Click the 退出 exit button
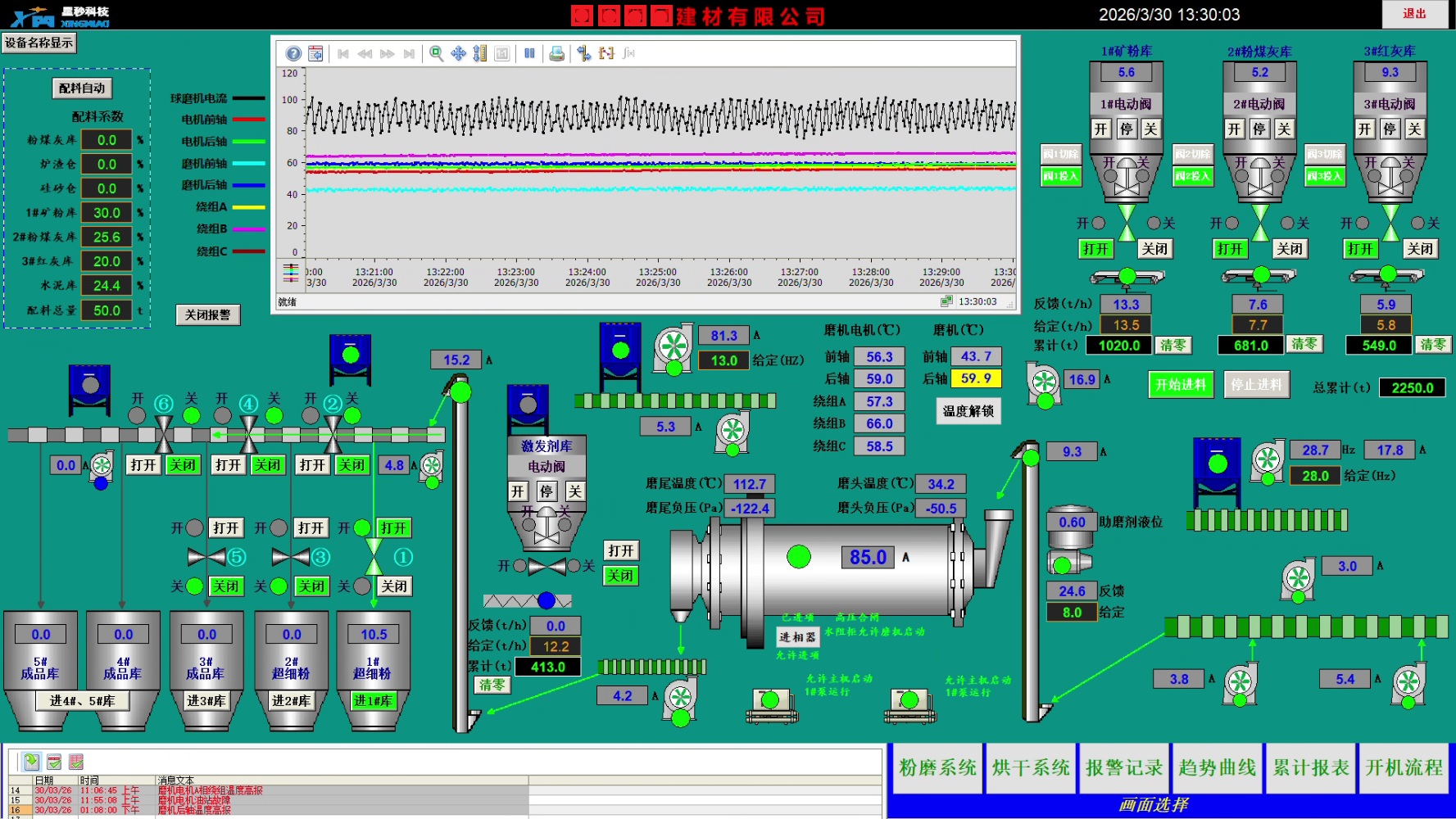1456x819 pixels. coord(1413,14)
